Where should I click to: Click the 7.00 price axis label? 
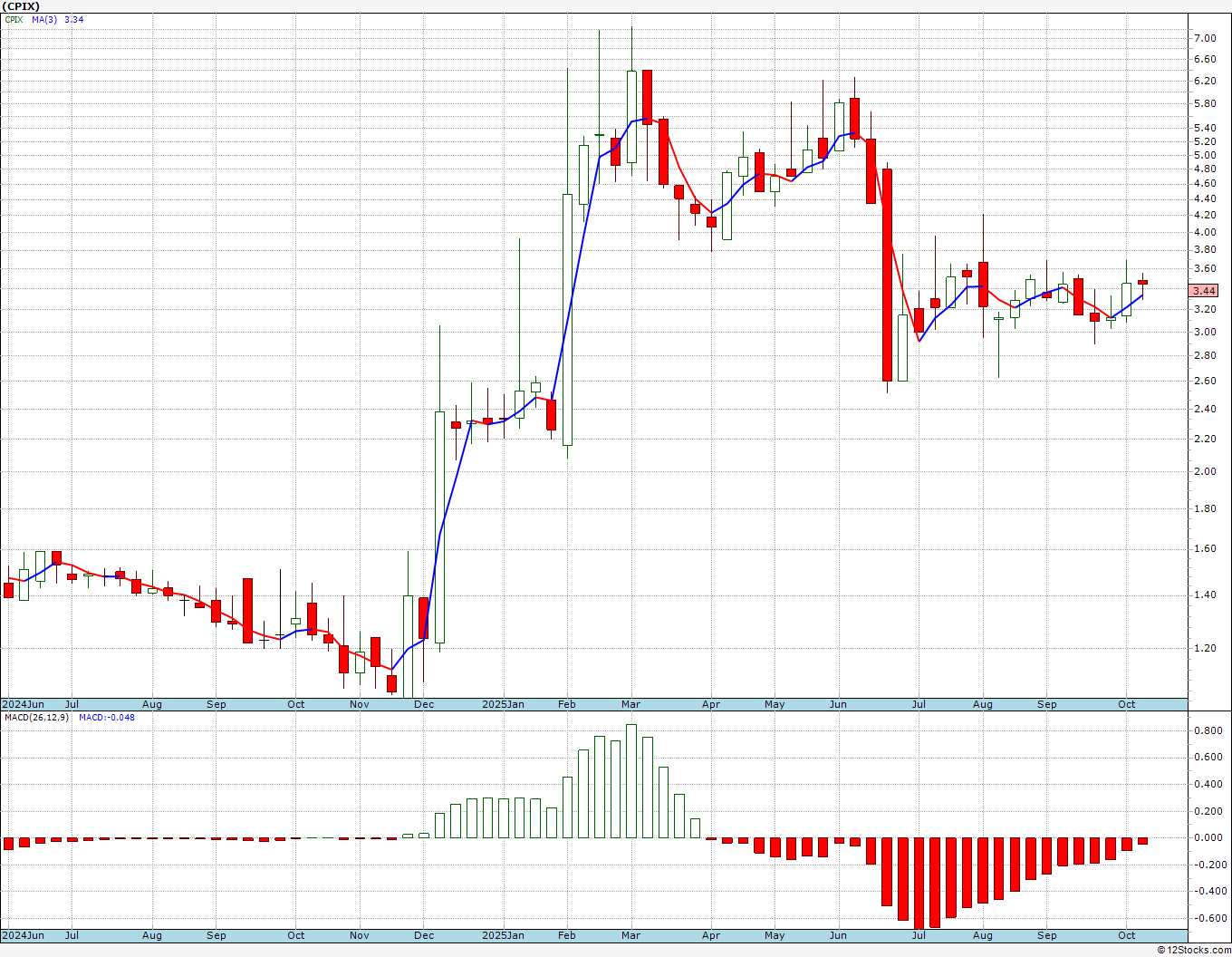[x=1205, y=38]
